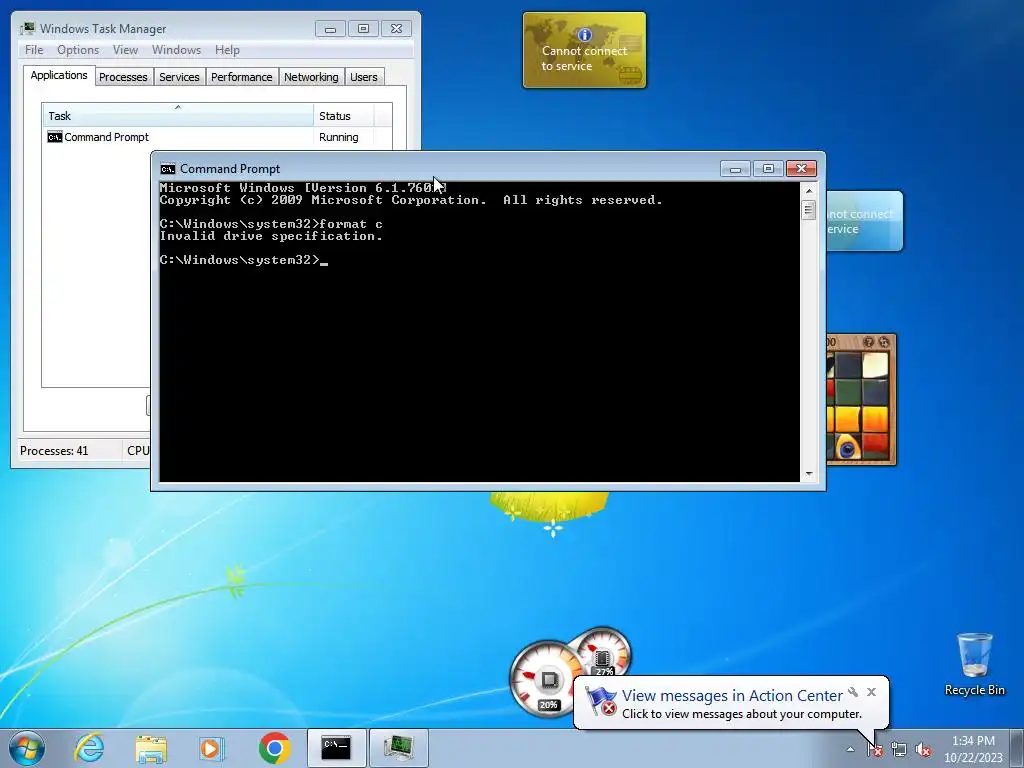
Task: Open the Command Prompt title bar icon menu
Action: point(168,169)
